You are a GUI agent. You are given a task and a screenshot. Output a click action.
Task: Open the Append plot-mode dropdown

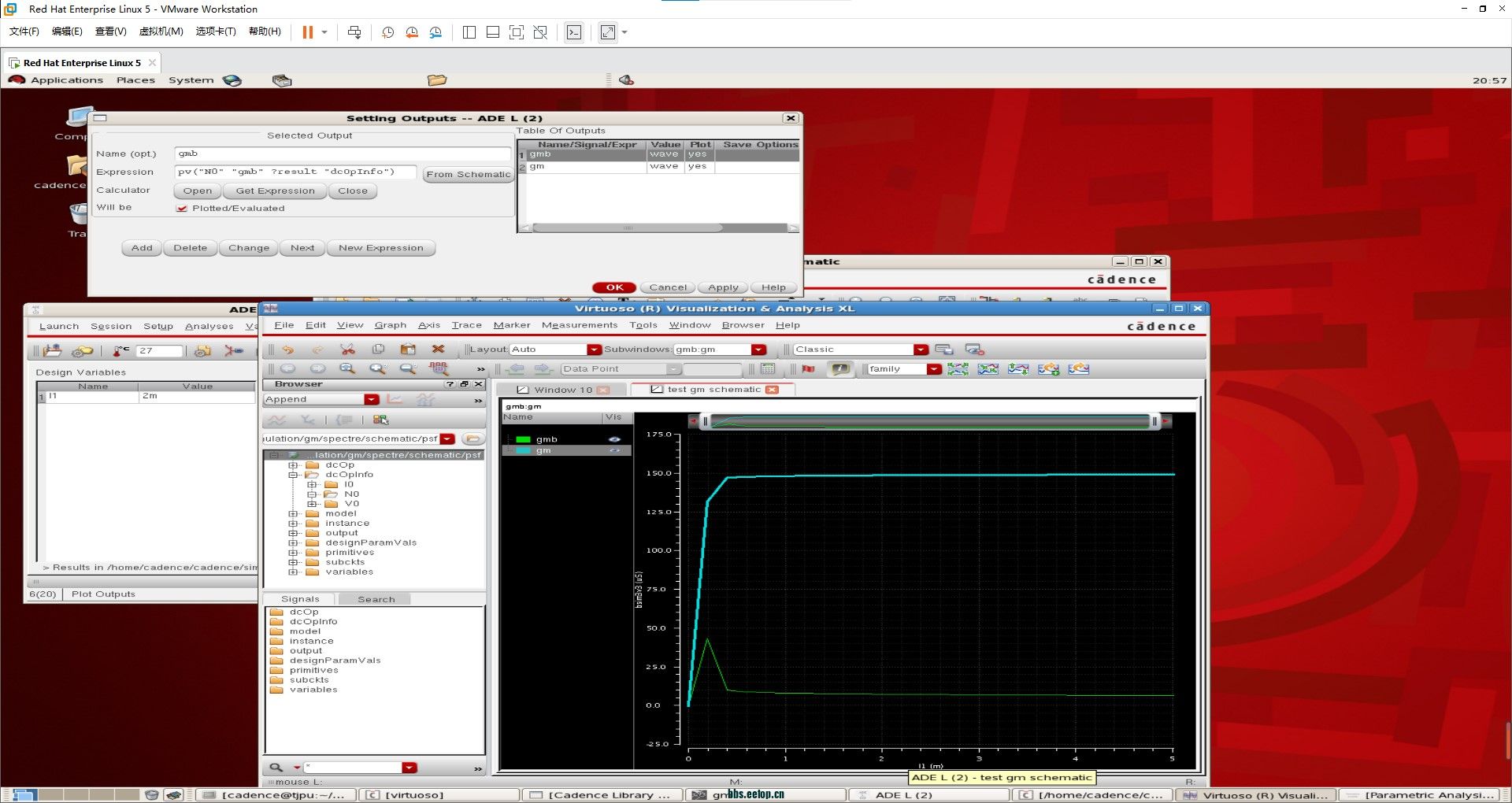[372, 399]
